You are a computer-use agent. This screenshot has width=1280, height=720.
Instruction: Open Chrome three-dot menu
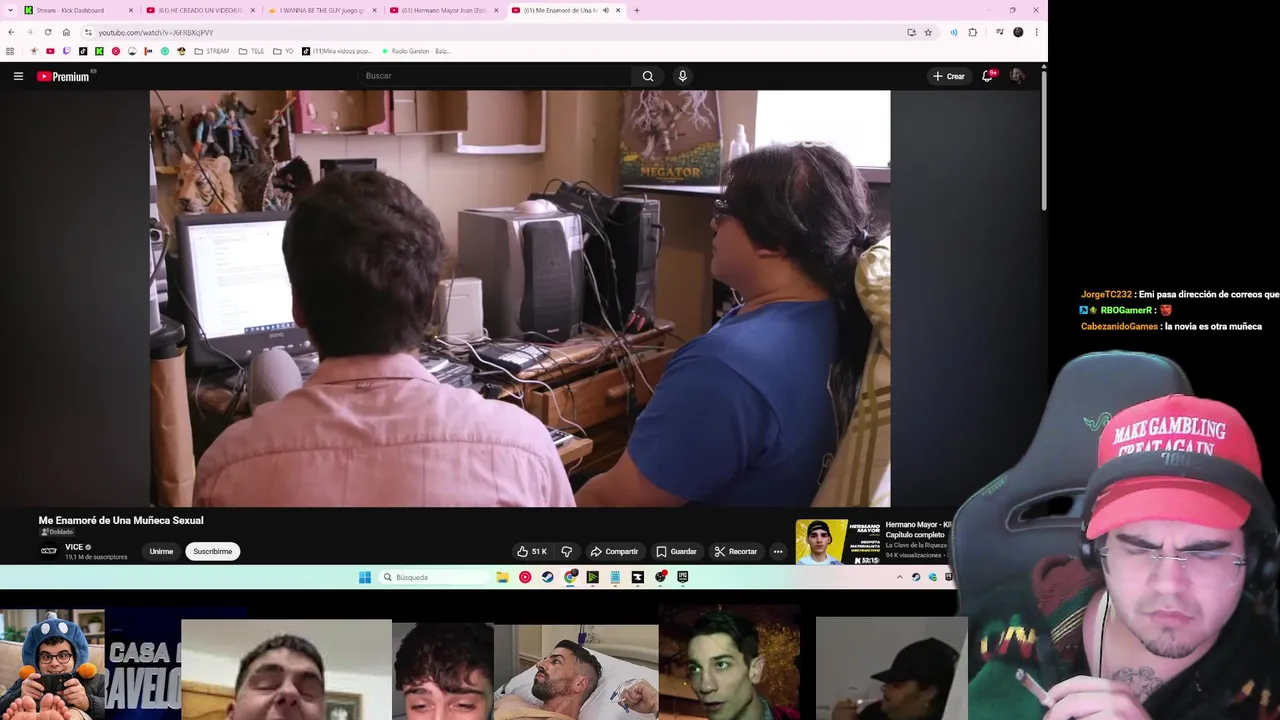point(1036,32)
